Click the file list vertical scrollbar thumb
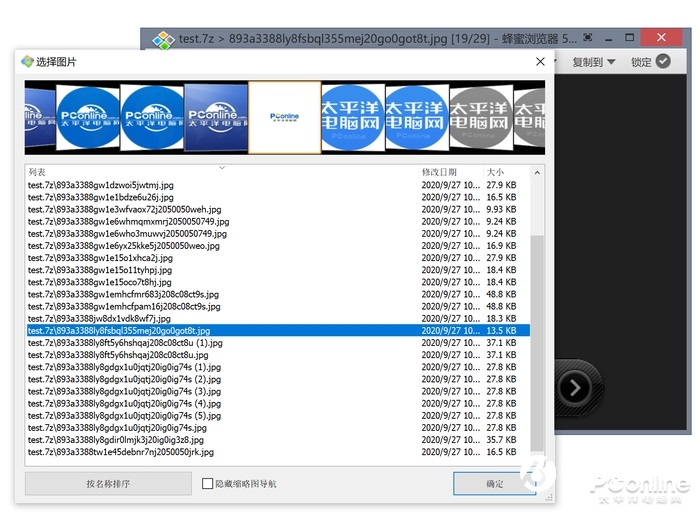The width and height of the screenshot is (700, 512). click(x=537, y=343)
